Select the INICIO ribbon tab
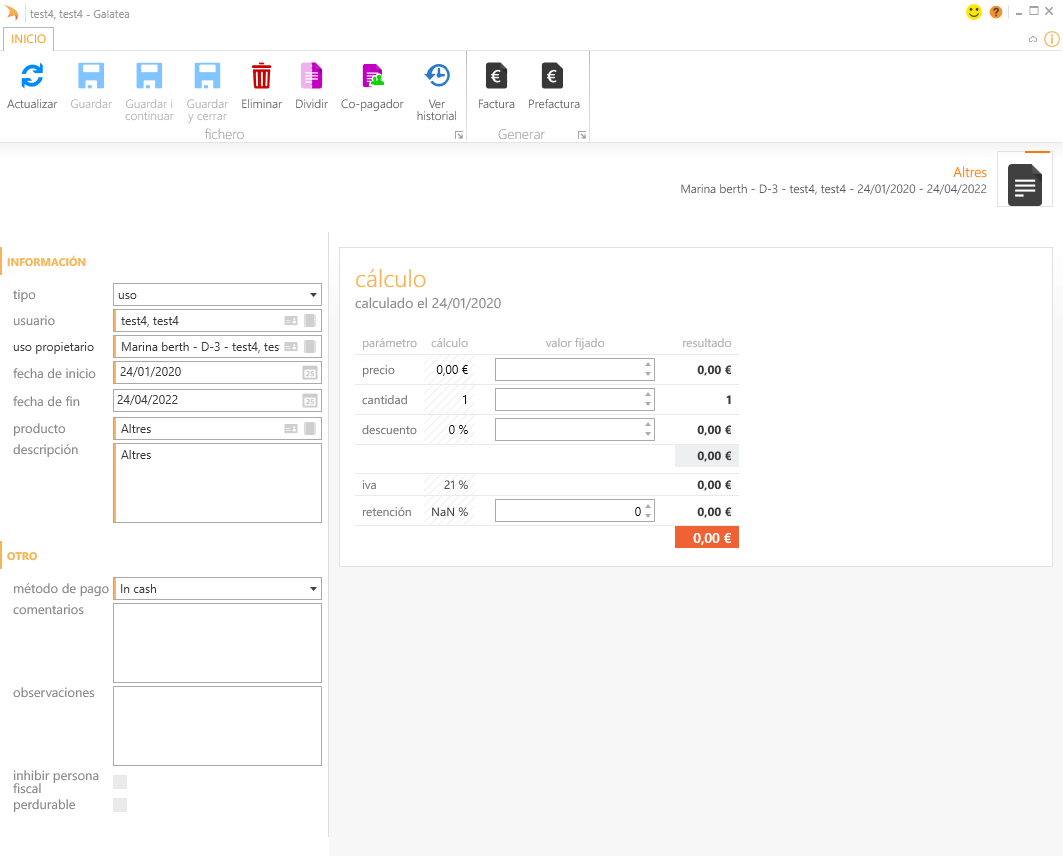 pos(28,38)
